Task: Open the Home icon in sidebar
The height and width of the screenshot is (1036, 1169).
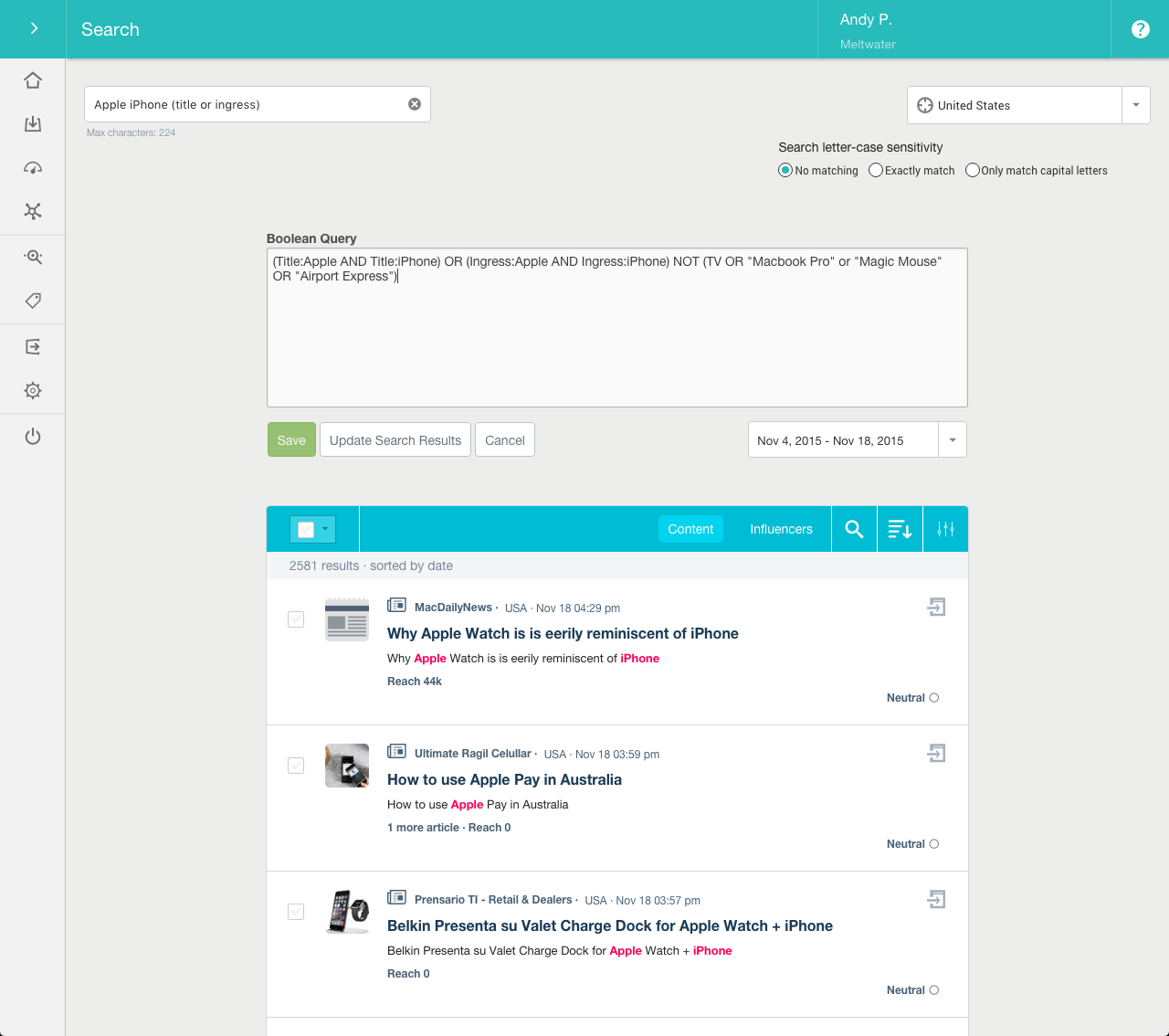Action: [x=33, y=80]
